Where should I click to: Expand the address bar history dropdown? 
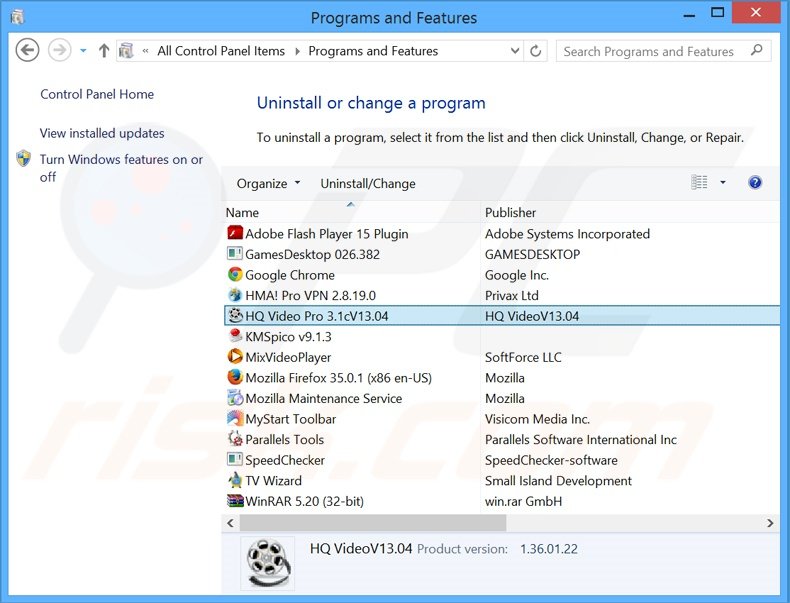click(514, 51)
